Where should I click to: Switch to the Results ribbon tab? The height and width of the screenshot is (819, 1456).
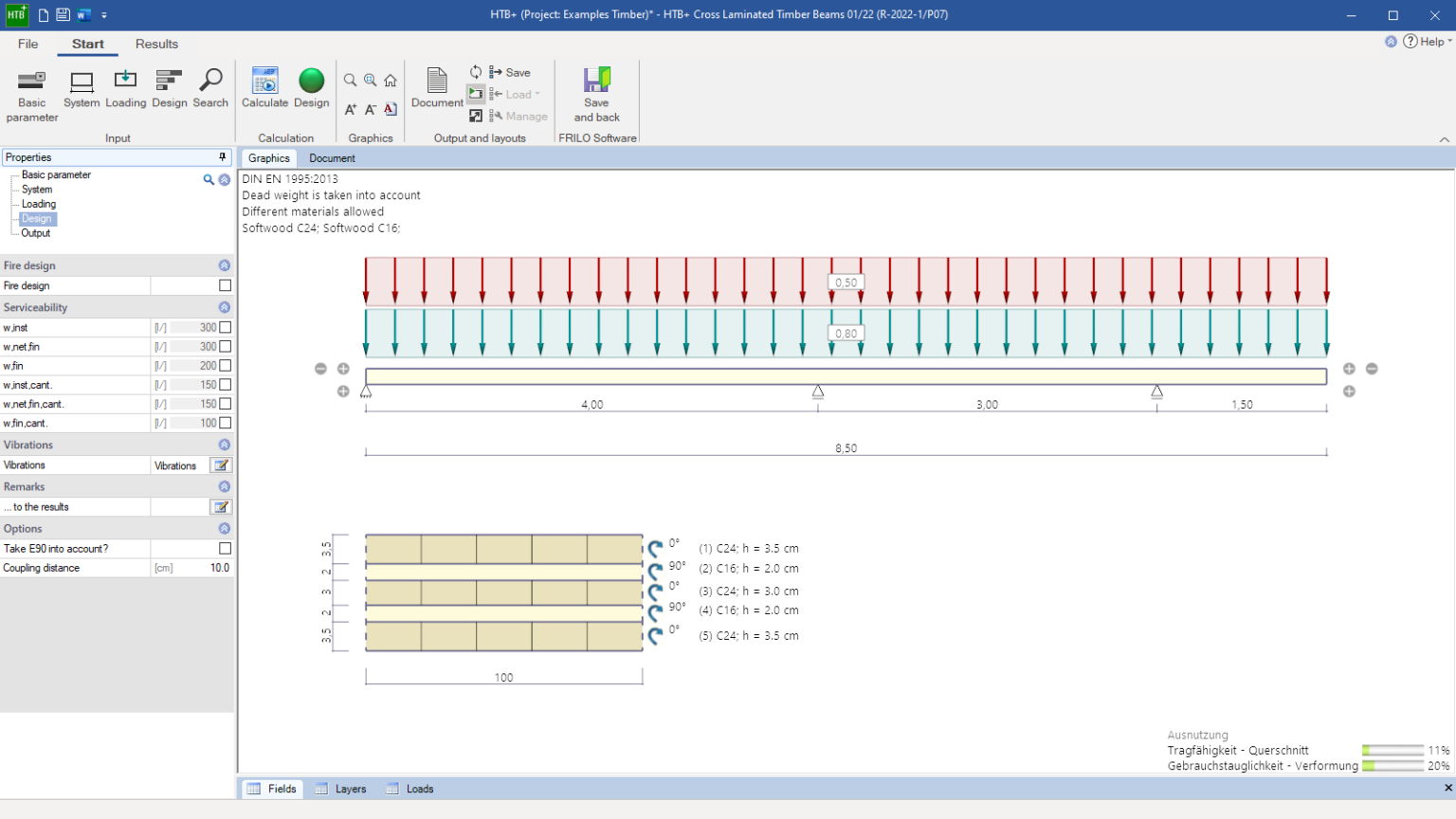pos(156,44)
